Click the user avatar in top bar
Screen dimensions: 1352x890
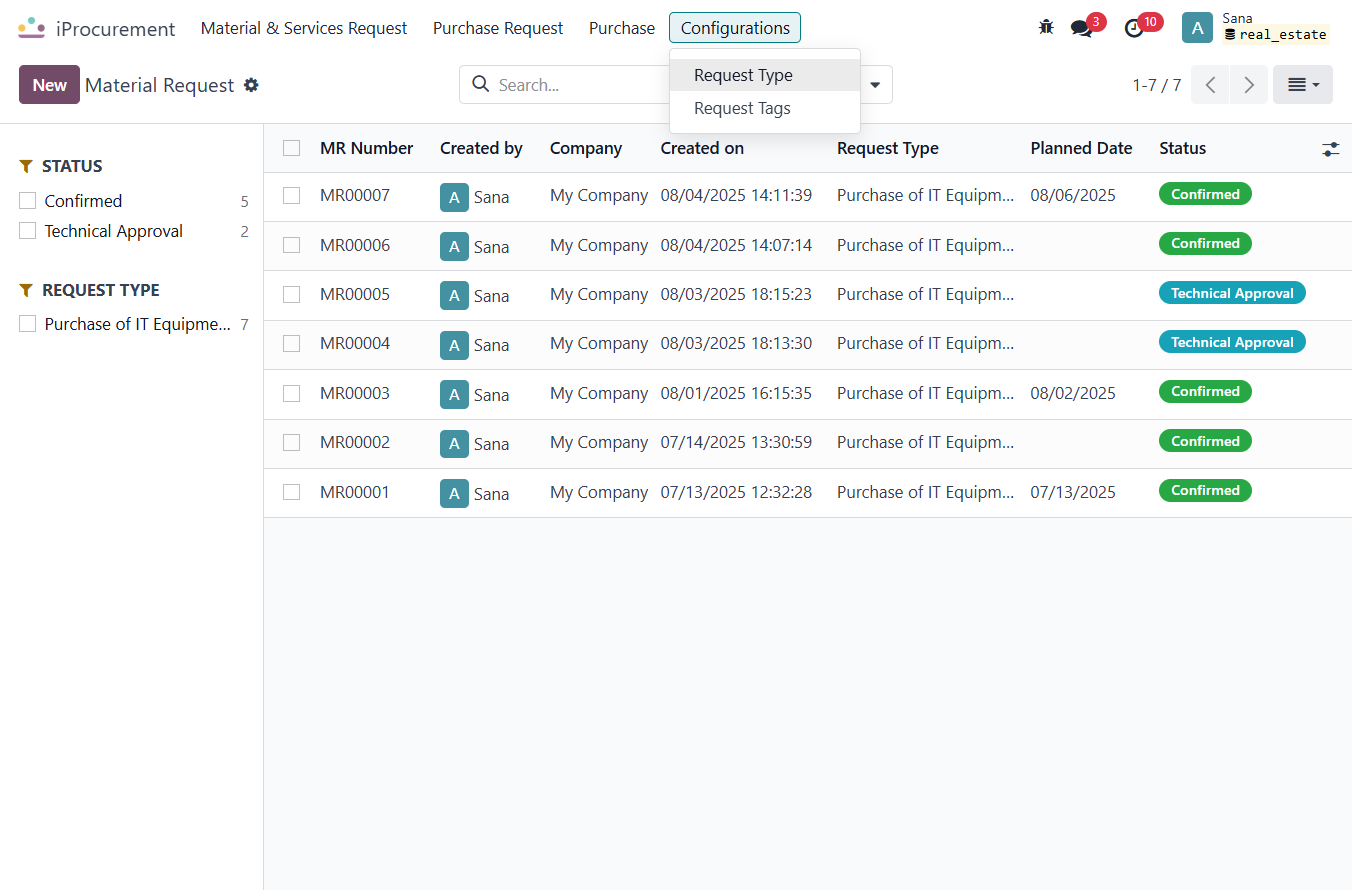(x=1198, y=27)
